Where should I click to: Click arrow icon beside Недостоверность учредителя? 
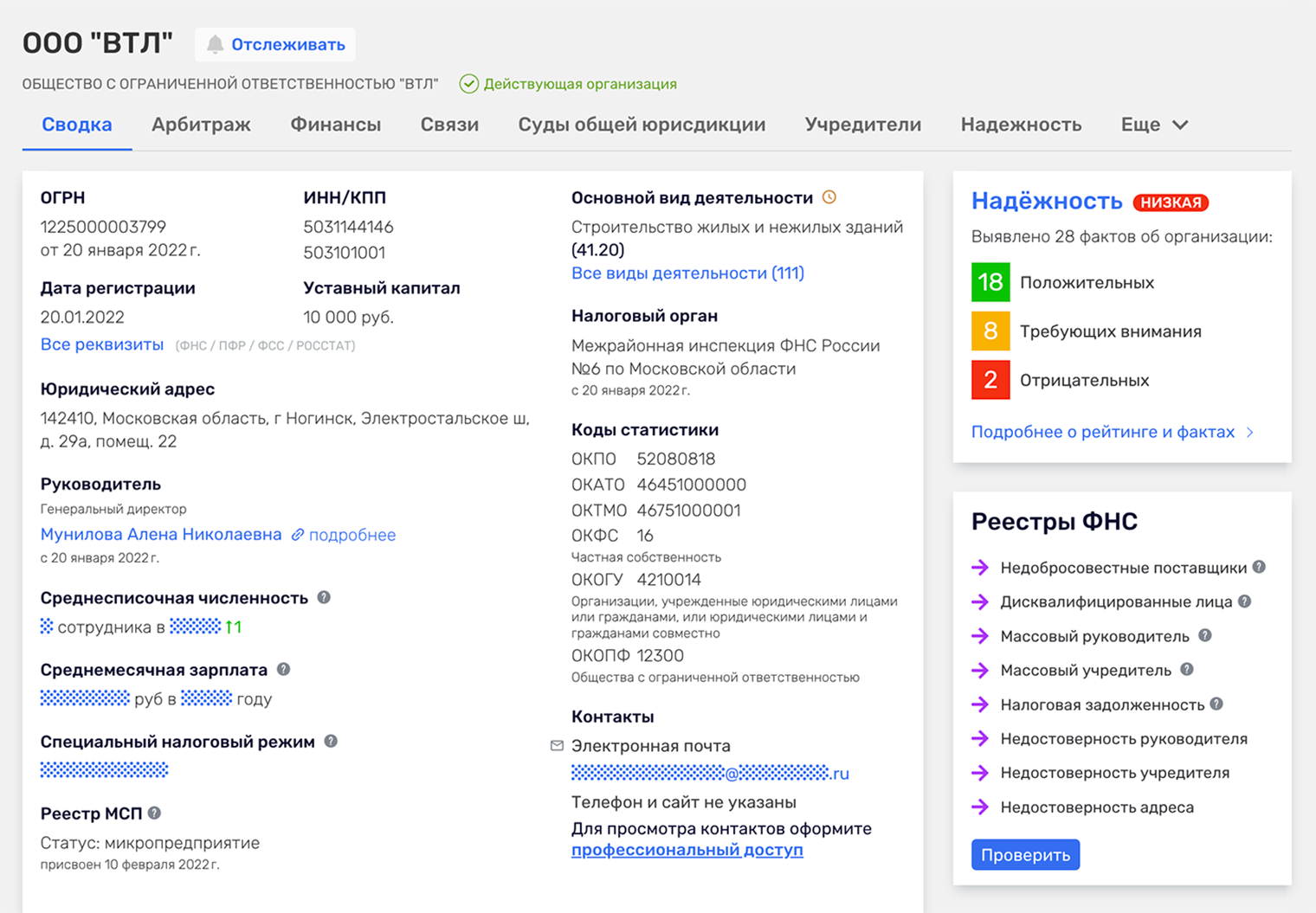tap(980, 773)
